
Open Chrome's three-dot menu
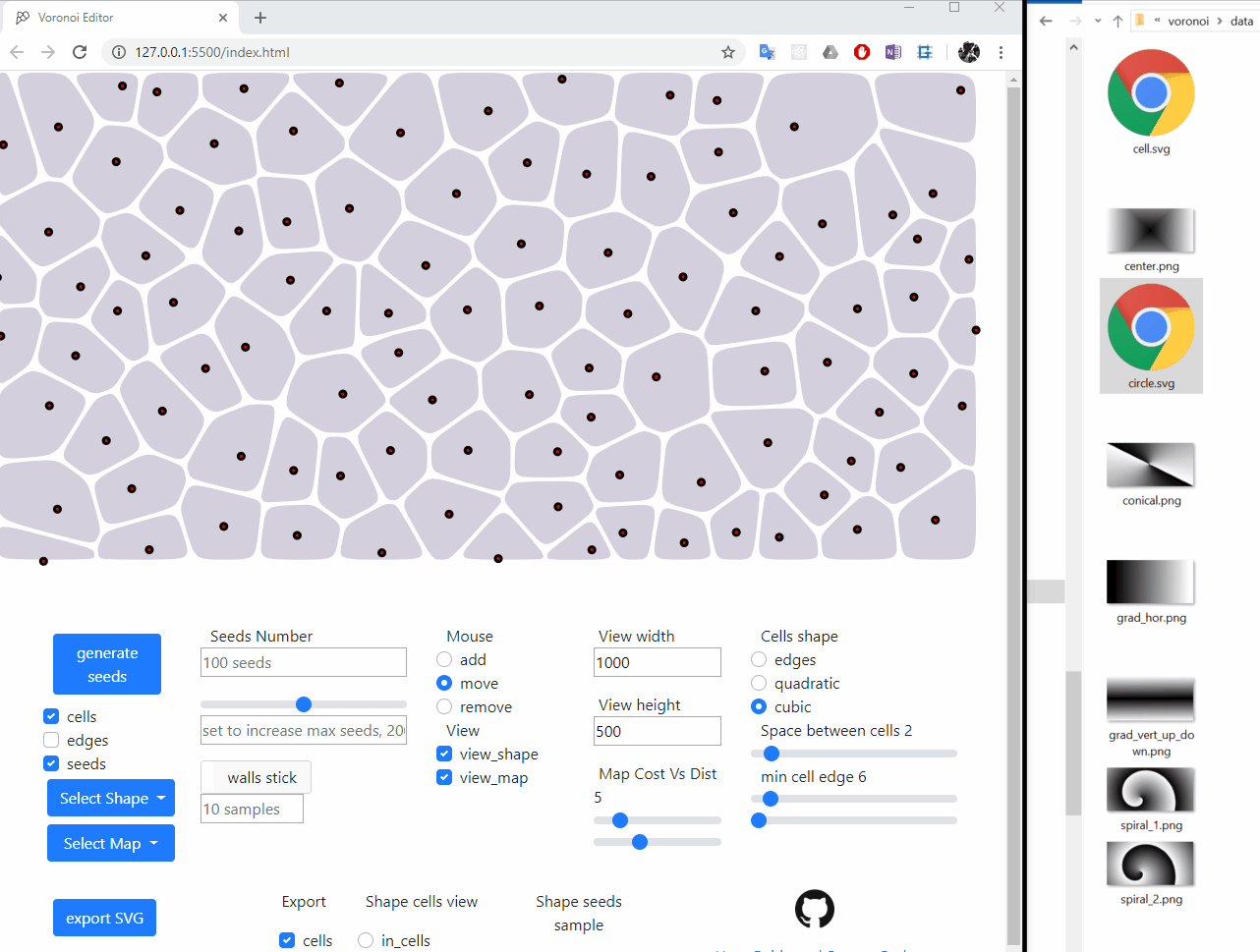click(x=1001, y=52)
